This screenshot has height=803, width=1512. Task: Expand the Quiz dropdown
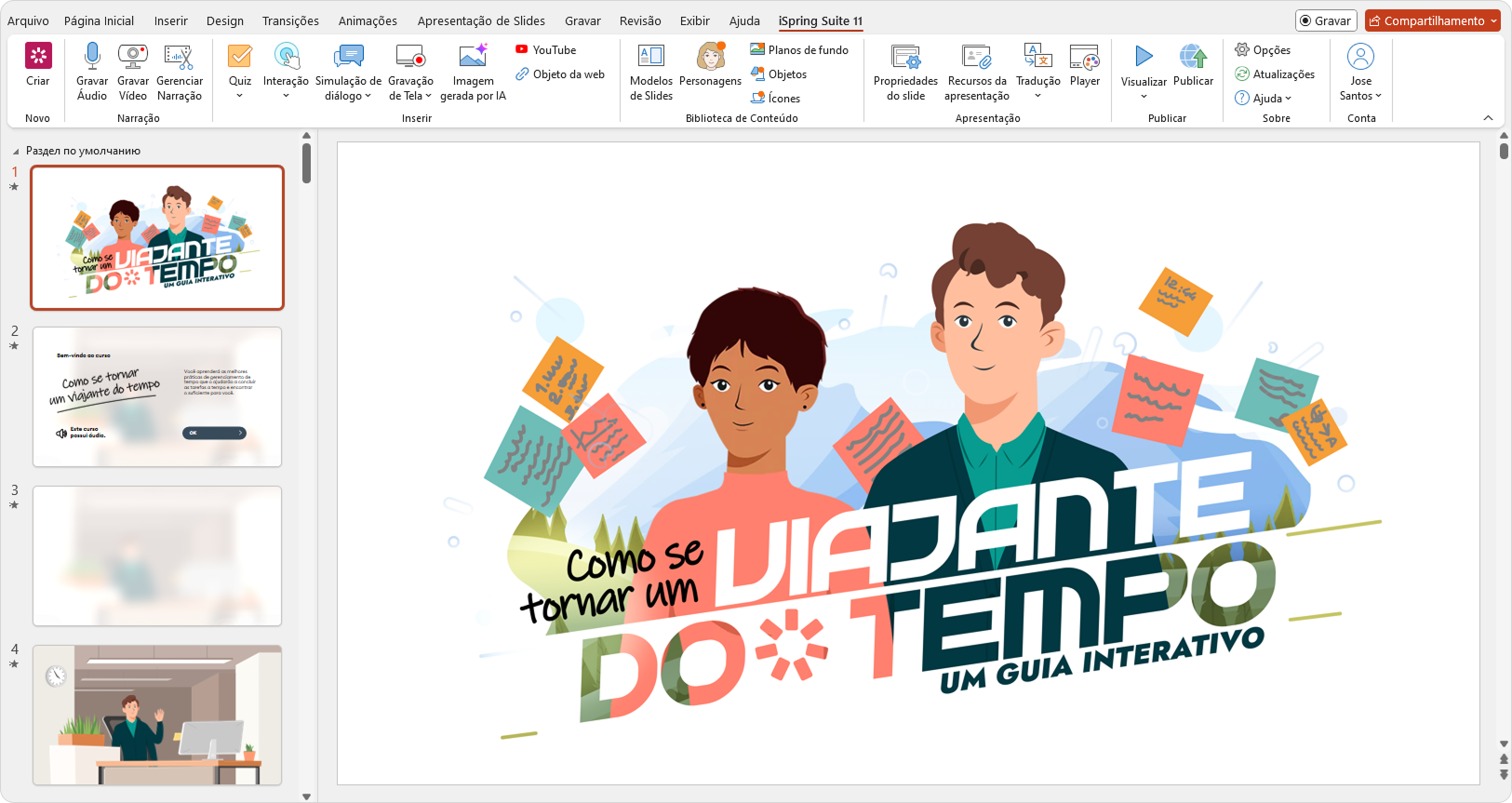point(240,96)
